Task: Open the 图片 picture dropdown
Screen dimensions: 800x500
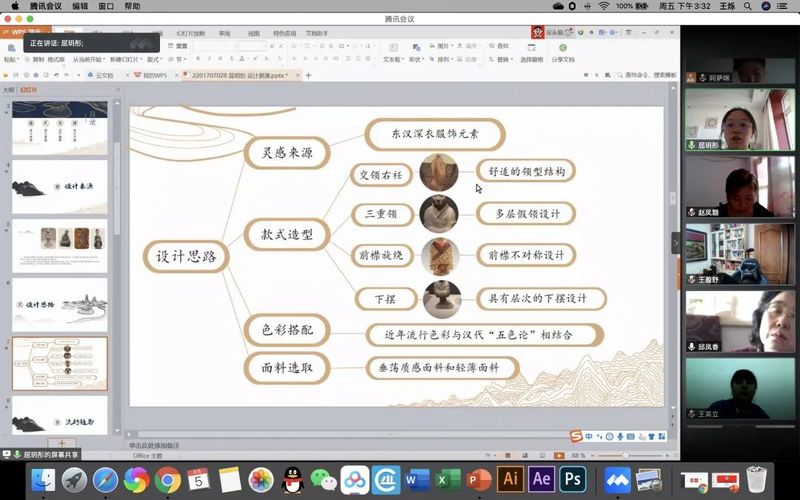Action: pyautogui.click(x=445, y=46)
